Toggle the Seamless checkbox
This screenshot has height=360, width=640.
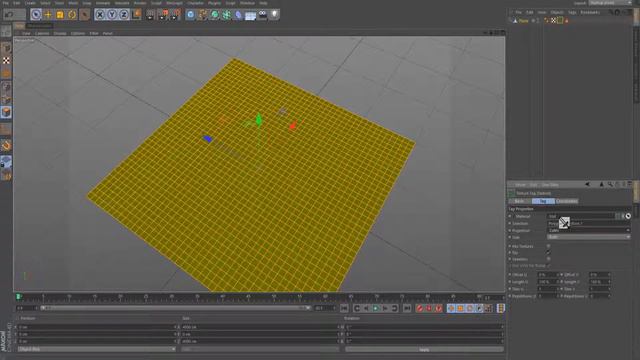[x=548, y=259]
